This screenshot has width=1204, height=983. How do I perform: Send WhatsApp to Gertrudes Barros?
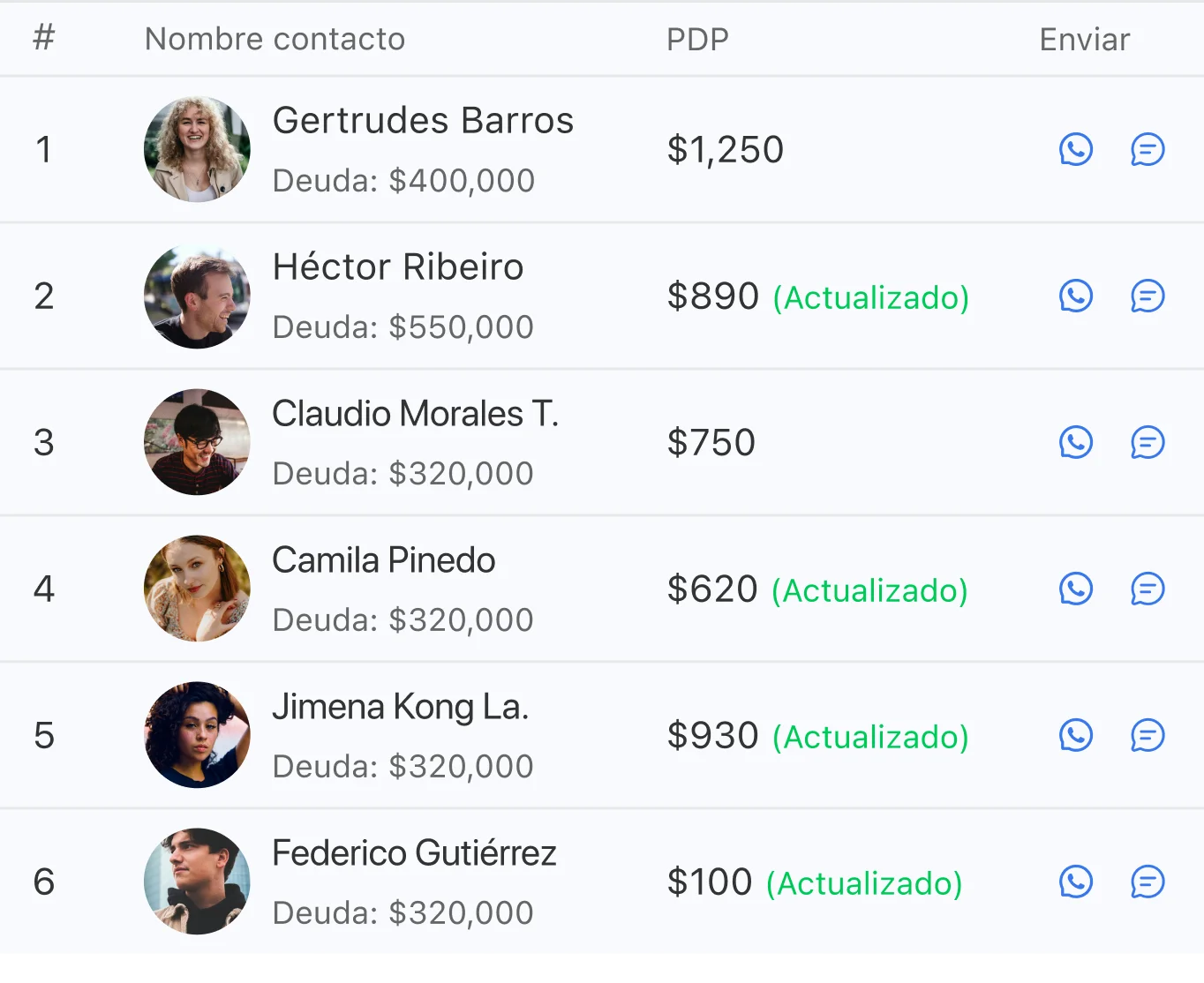pyautogui.click(x=1075, y=149)
